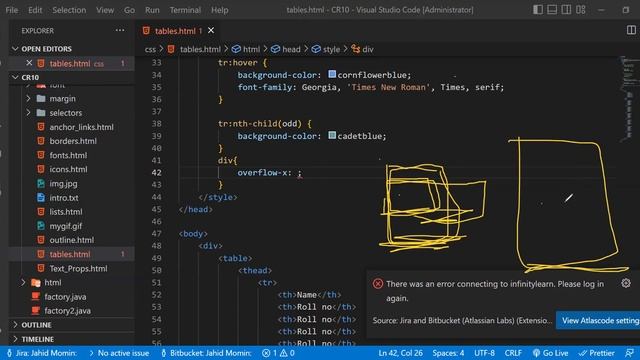Open anchor_links.html file
Viewport: 640px width, 360px height.
pos(81,127)
